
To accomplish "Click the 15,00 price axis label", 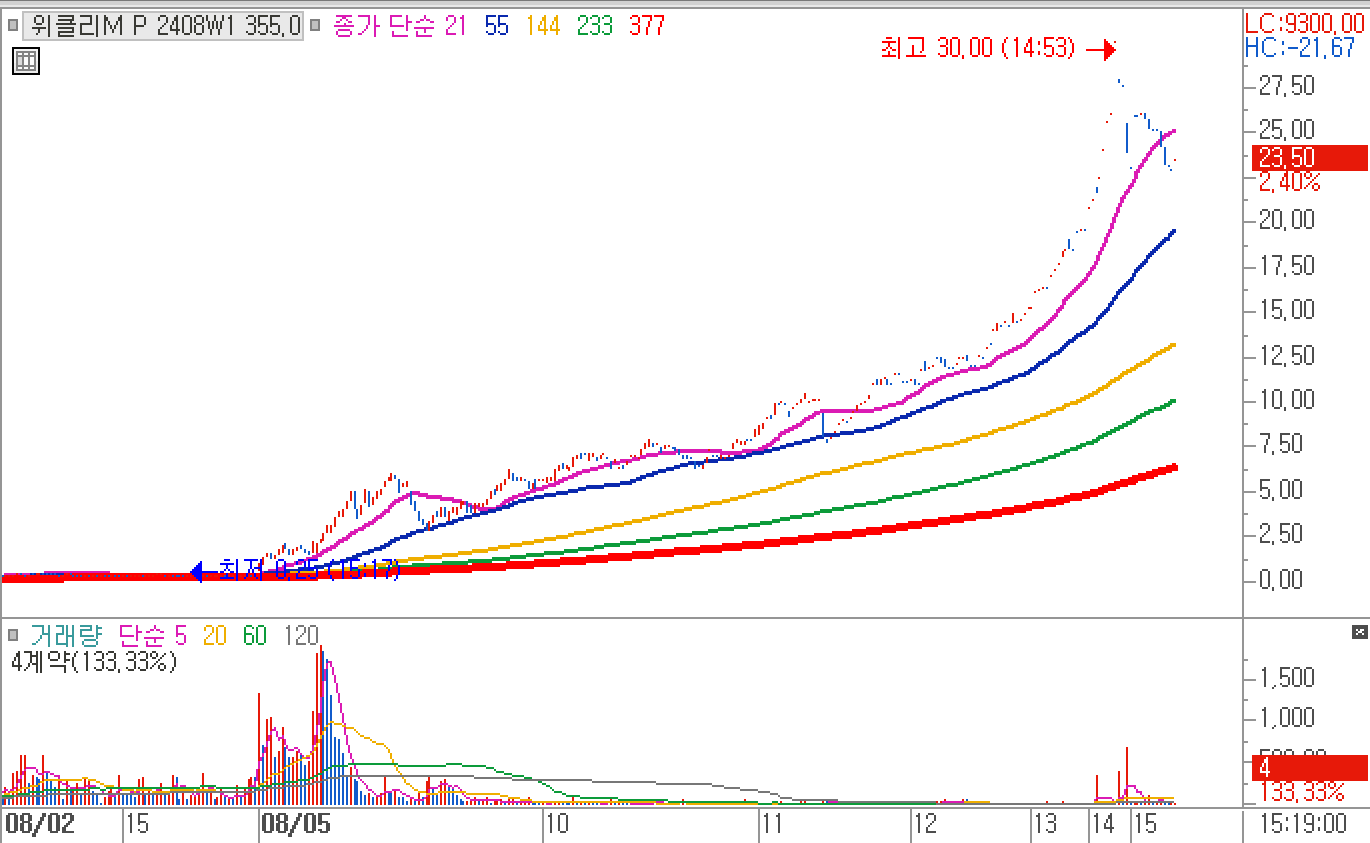I will 1287,310.
